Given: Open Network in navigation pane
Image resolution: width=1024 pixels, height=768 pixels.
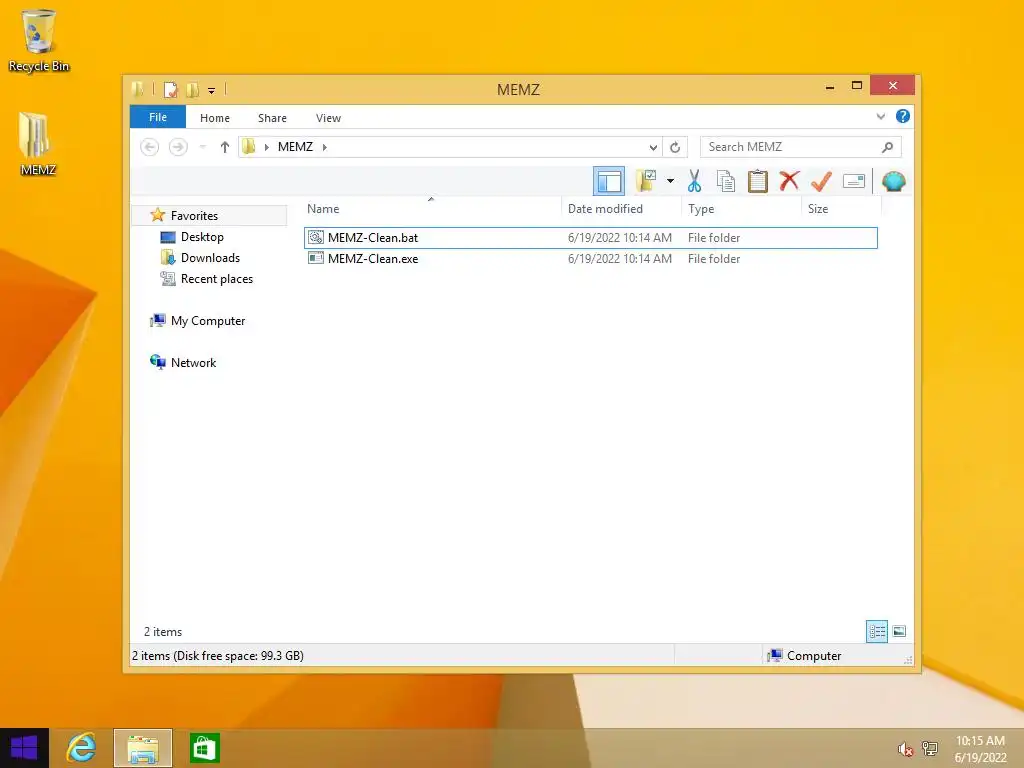Looking at the screenshot, I should pos(193,362).
